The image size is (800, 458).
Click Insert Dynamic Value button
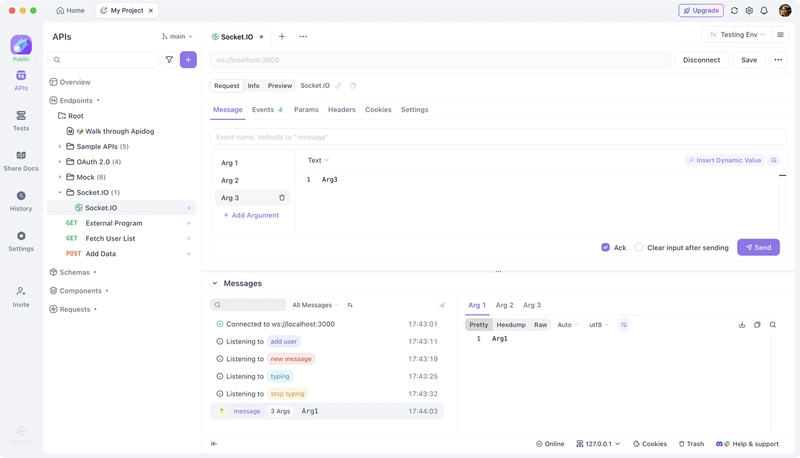pyautogui.click(x=724, y=160)
